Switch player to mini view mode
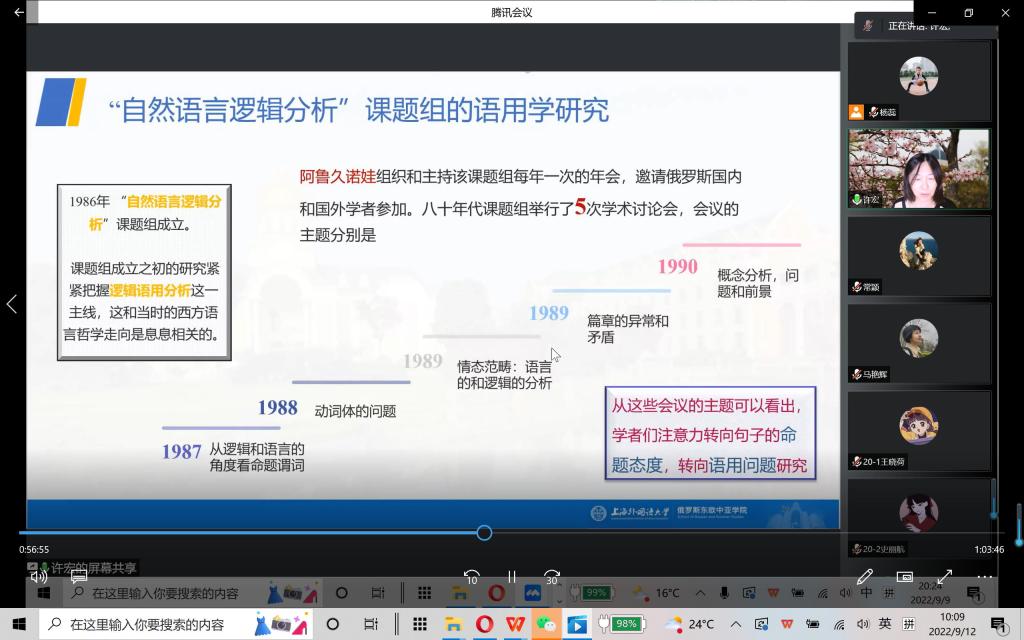The height and width of the screenshot is (640, 1024). pyautogui.click(x=905, y=577)
